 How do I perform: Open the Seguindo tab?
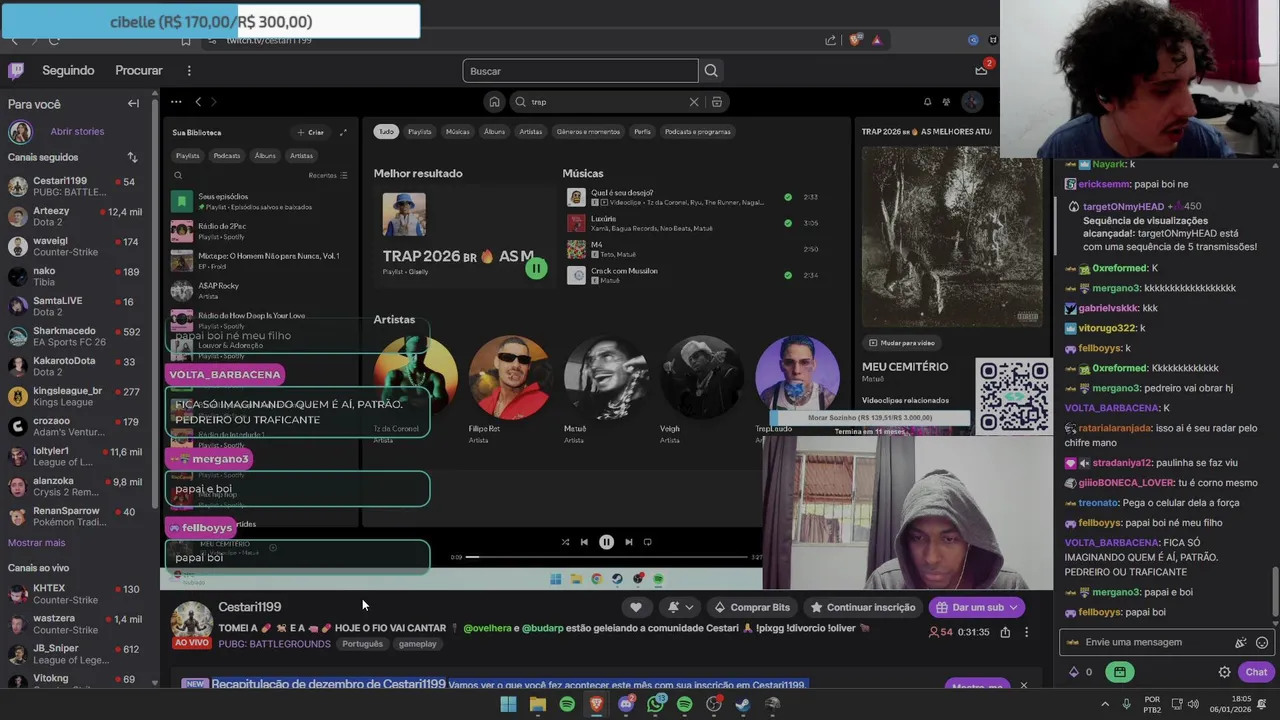tap(68, 71)
